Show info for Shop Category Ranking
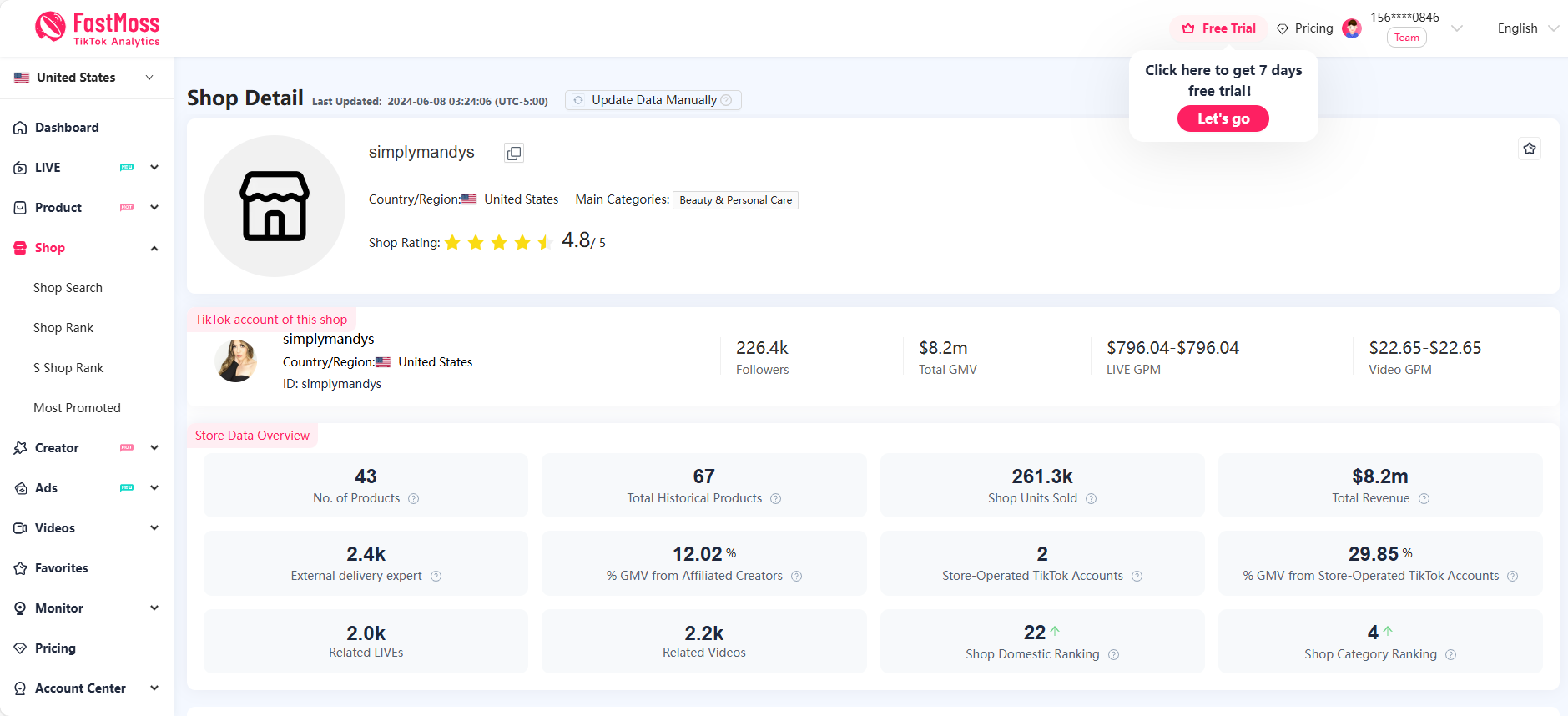The width and height of the screenshot is (1568, 716). click(x=1450, y=655)
